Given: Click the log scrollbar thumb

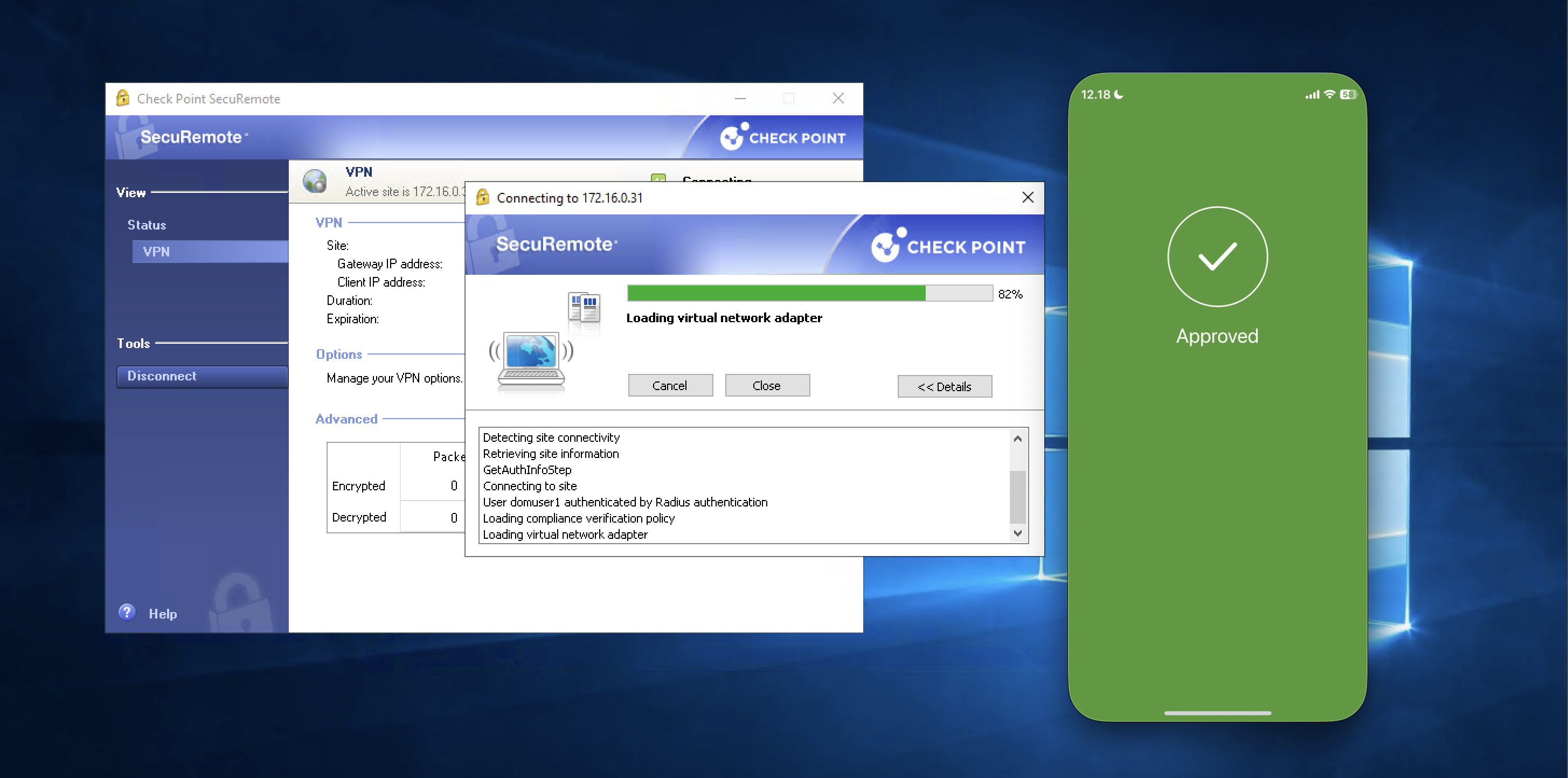Looking at the screenshot, I should pos(1017,496).
